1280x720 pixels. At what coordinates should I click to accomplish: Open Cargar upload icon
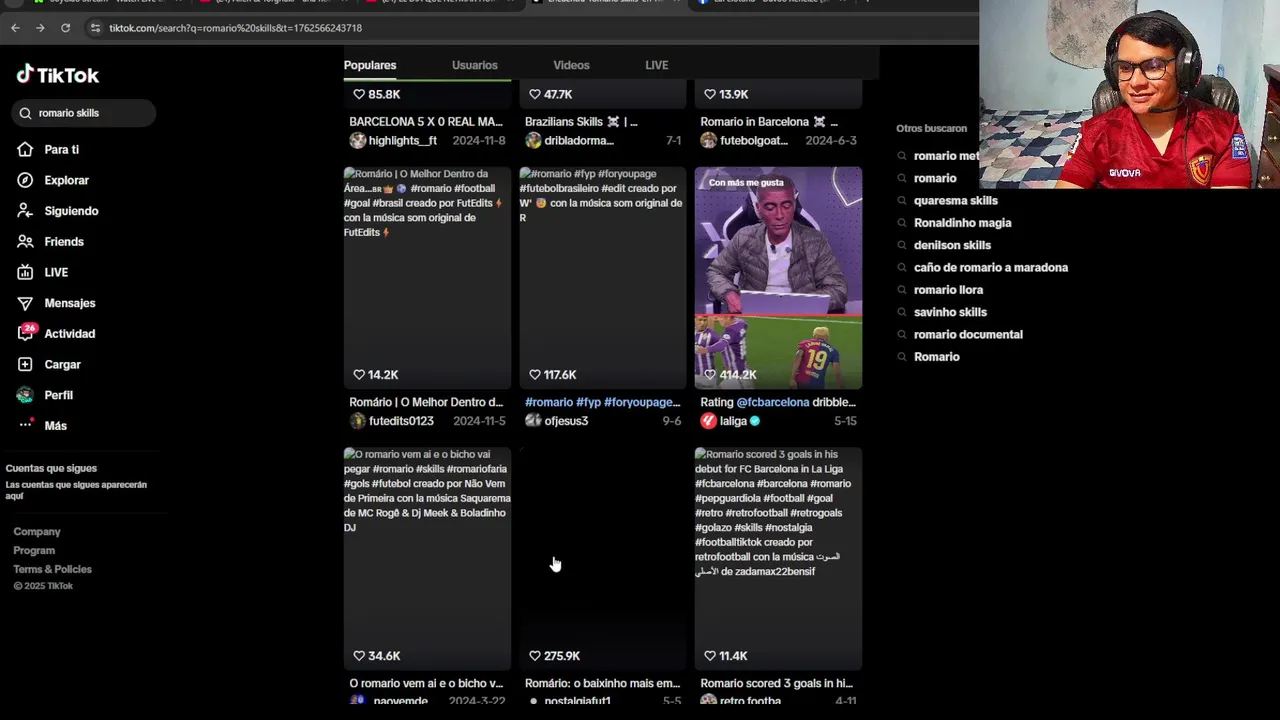point(25,364)
